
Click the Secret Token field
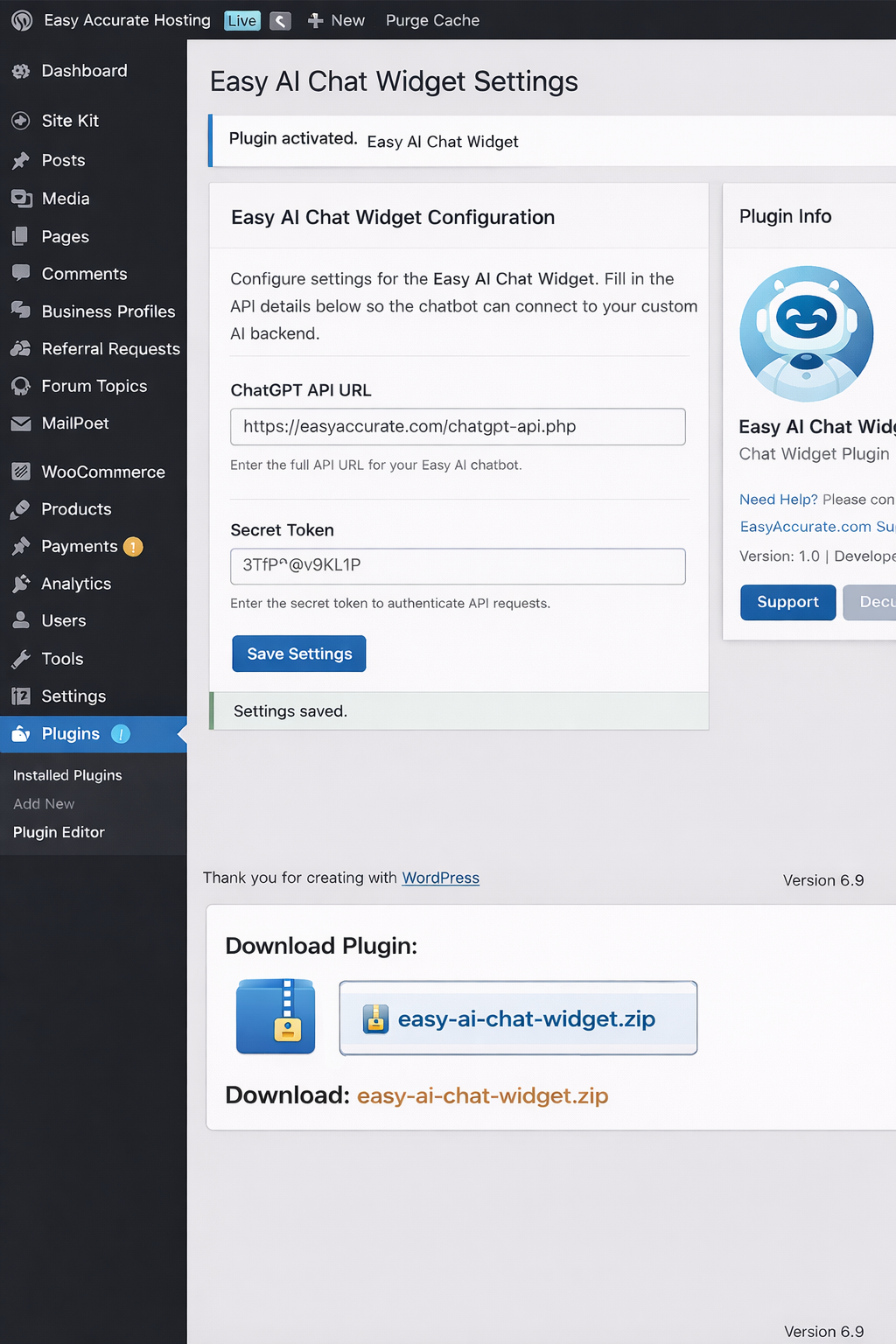(x=458, y=566)
